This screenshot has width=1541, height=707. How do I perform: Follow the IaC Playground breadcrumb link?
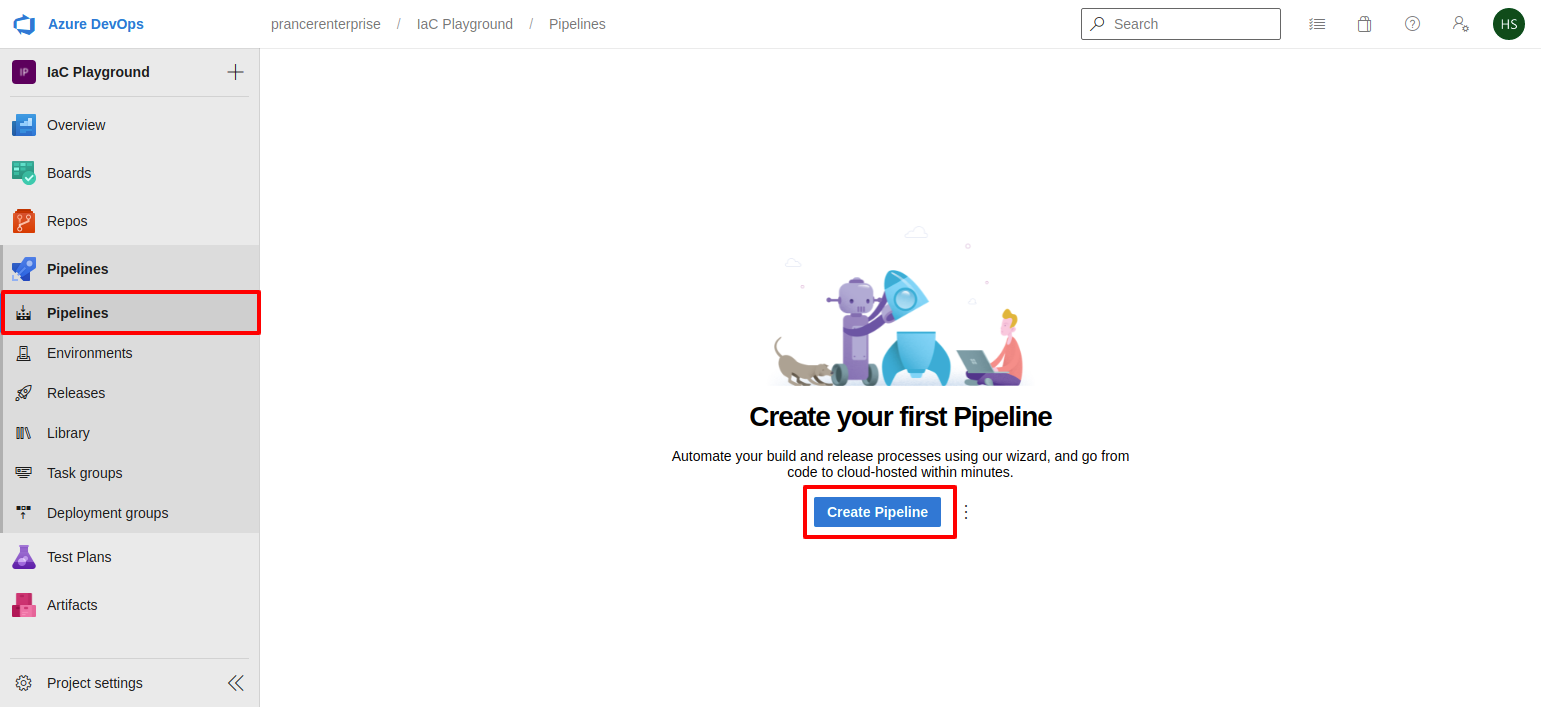[x=465, y=24]
